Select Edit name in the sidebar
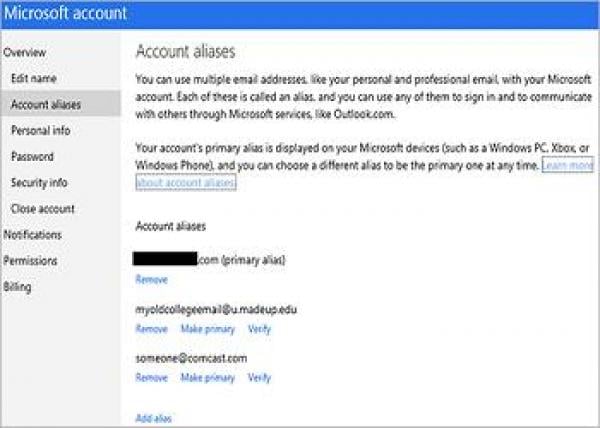Image resolution: width=600 pixels, height=428 pixels. [34, 78]
